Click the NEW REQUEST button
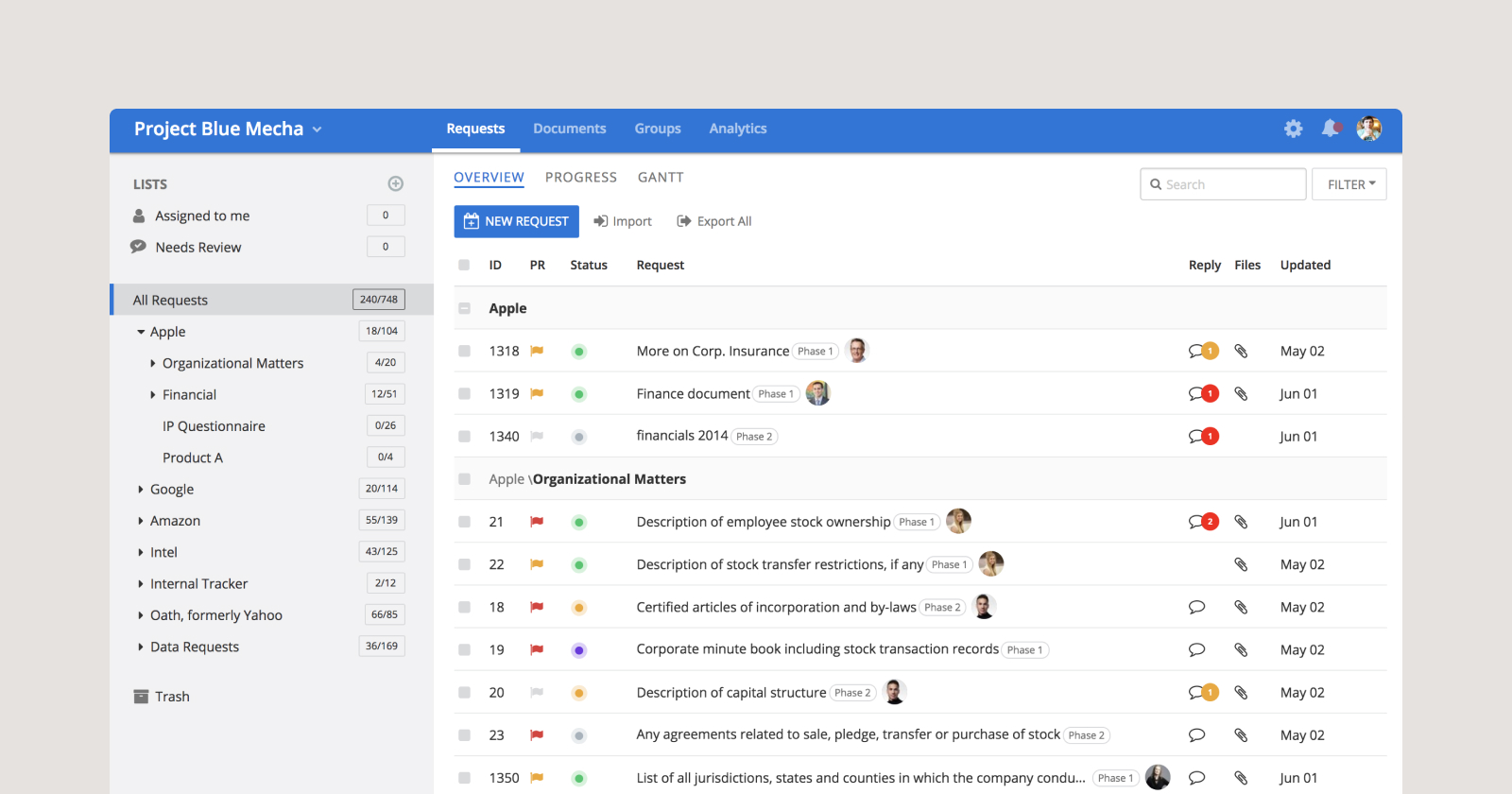This screenshot has height=794, width=1512. pos(516,221)
